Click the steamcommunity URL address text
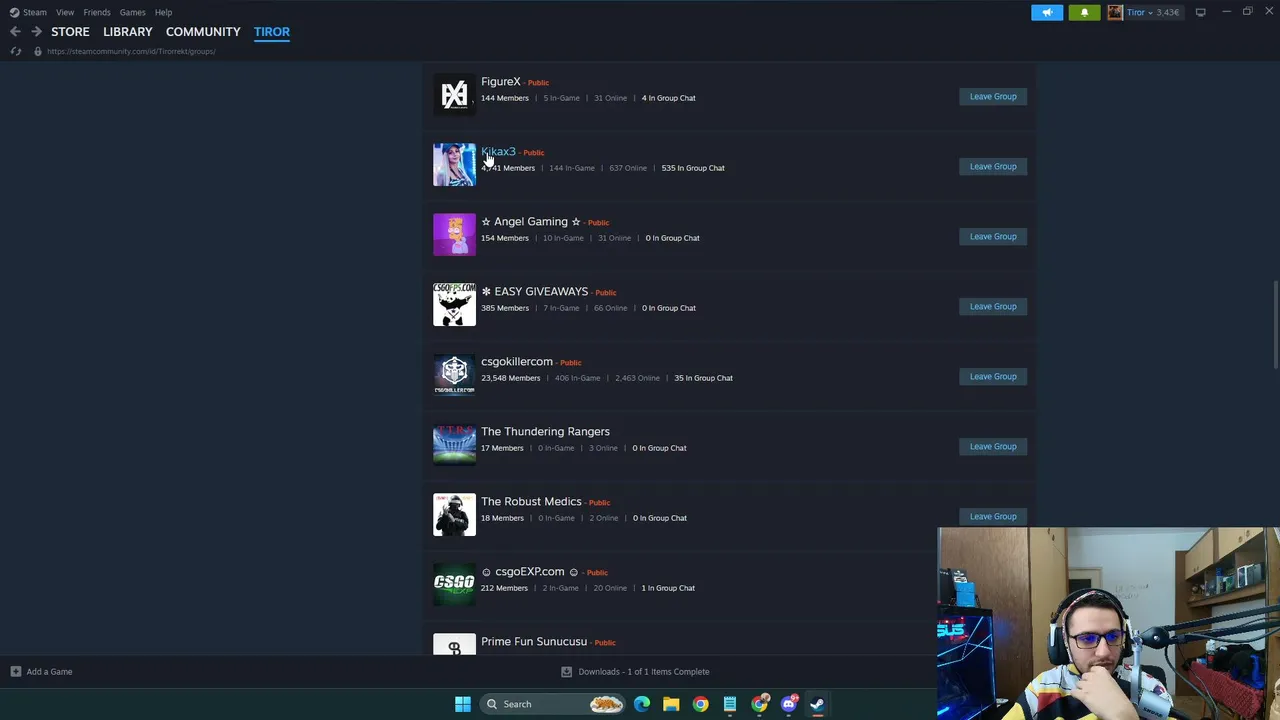Screen dimensions: 1280x720 pos(131,51)
